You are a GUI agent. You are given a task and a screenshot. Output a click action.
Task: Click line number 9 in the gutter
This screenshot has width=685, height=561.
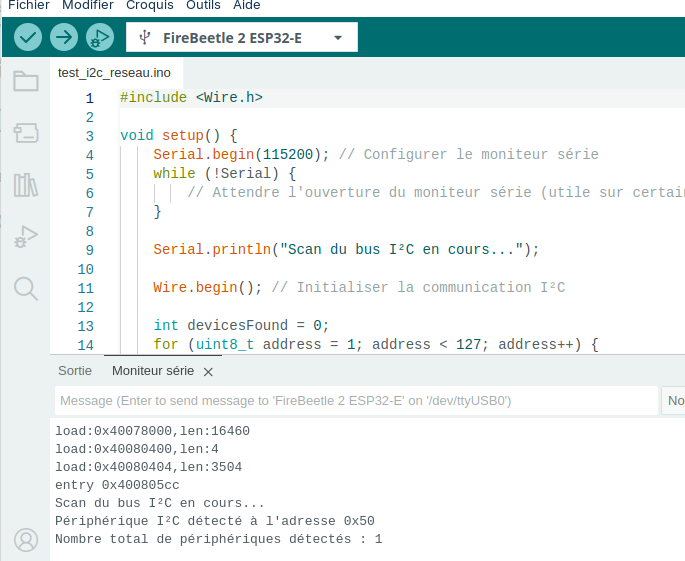90,250
